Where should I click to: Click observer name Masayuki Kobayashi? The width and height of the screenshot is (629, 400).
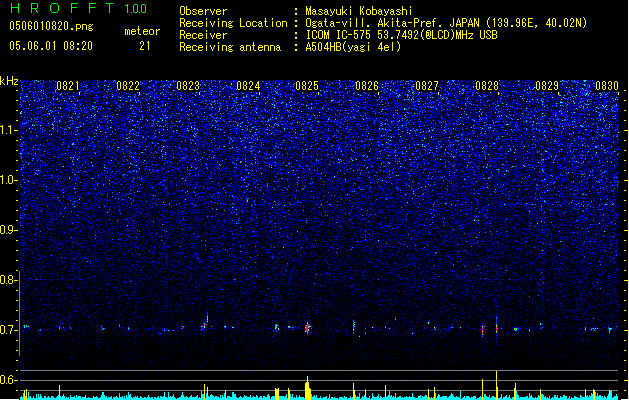tap(359, 11)
